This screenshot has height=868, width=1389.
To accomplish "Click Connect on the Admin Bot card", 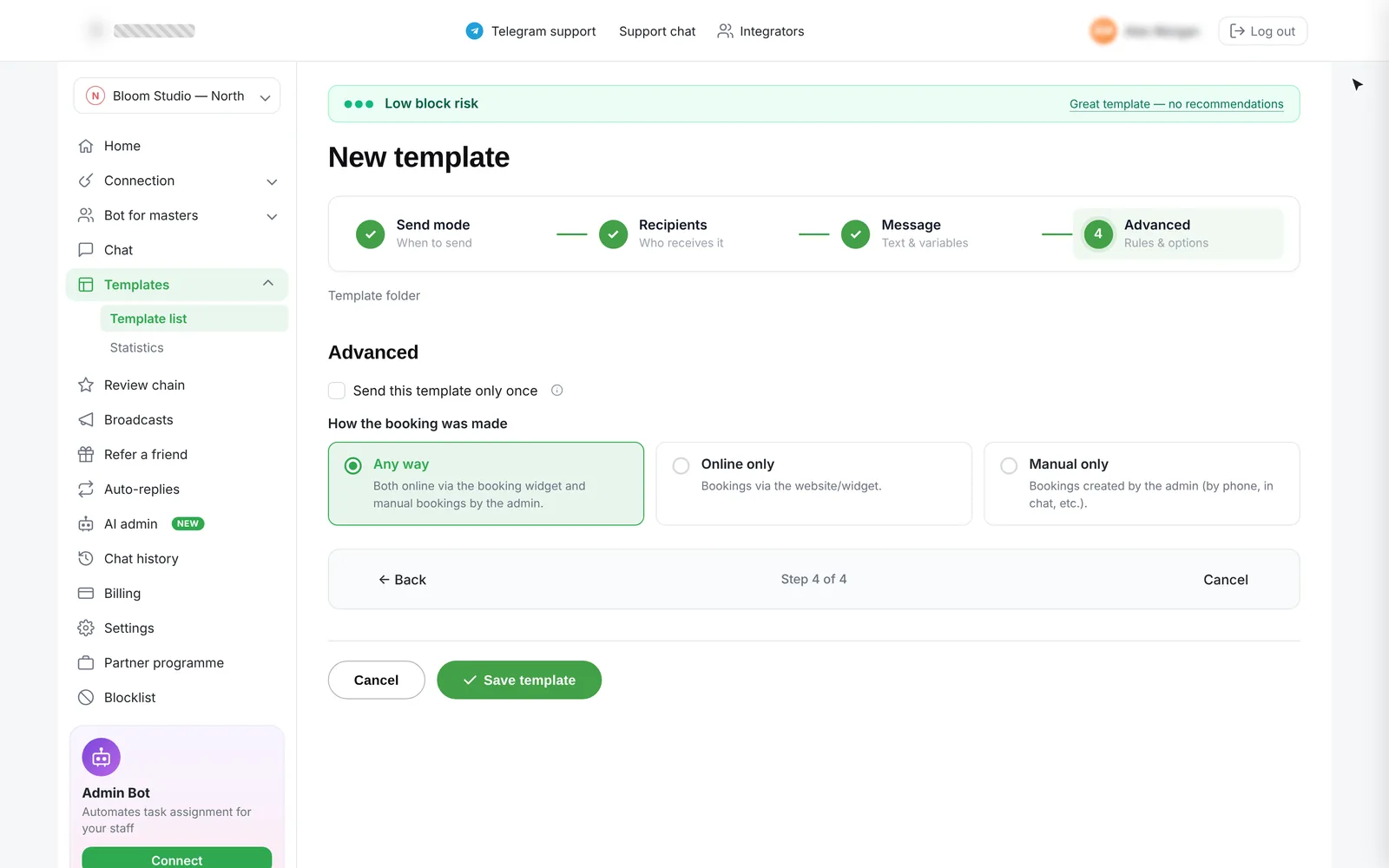I will point(177,858).
